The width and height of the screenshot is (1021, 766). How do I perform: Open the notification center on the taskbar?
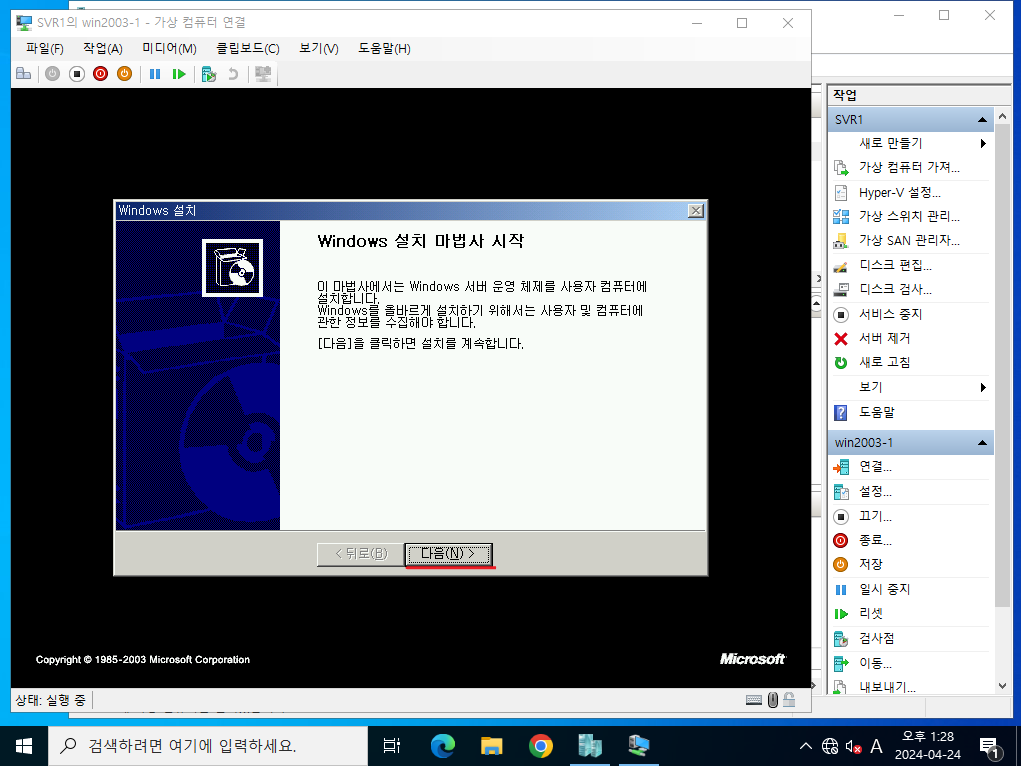(x=989, y=746)
